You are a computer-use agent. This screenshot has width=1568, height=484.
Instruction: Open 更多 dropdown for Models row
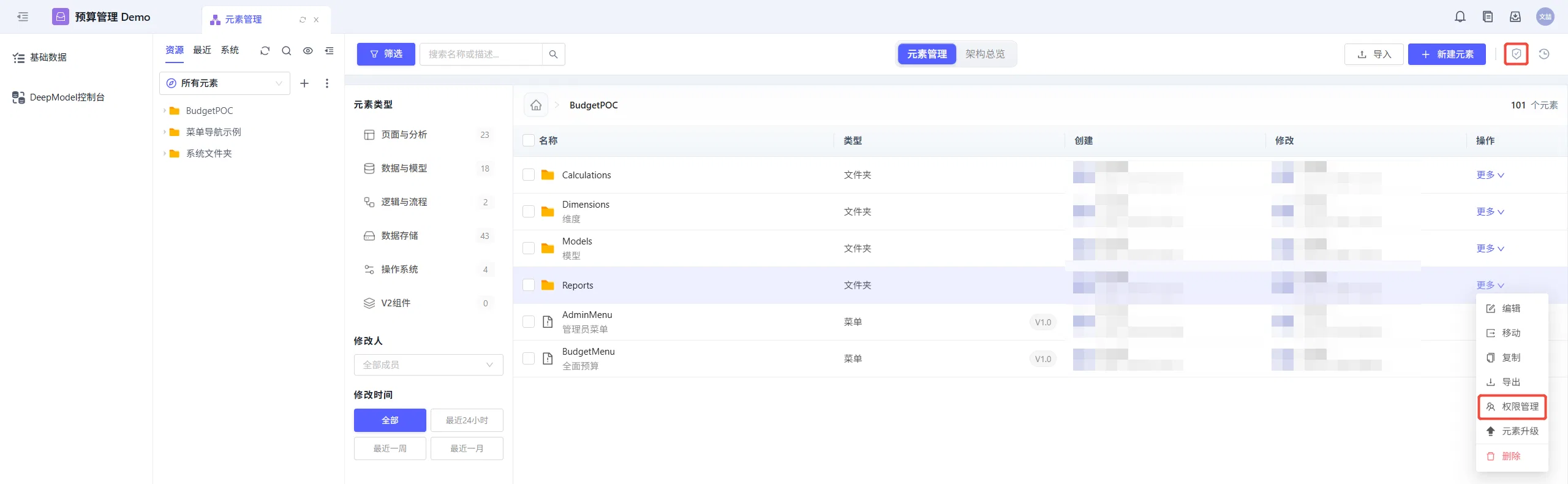(1490, 249)
